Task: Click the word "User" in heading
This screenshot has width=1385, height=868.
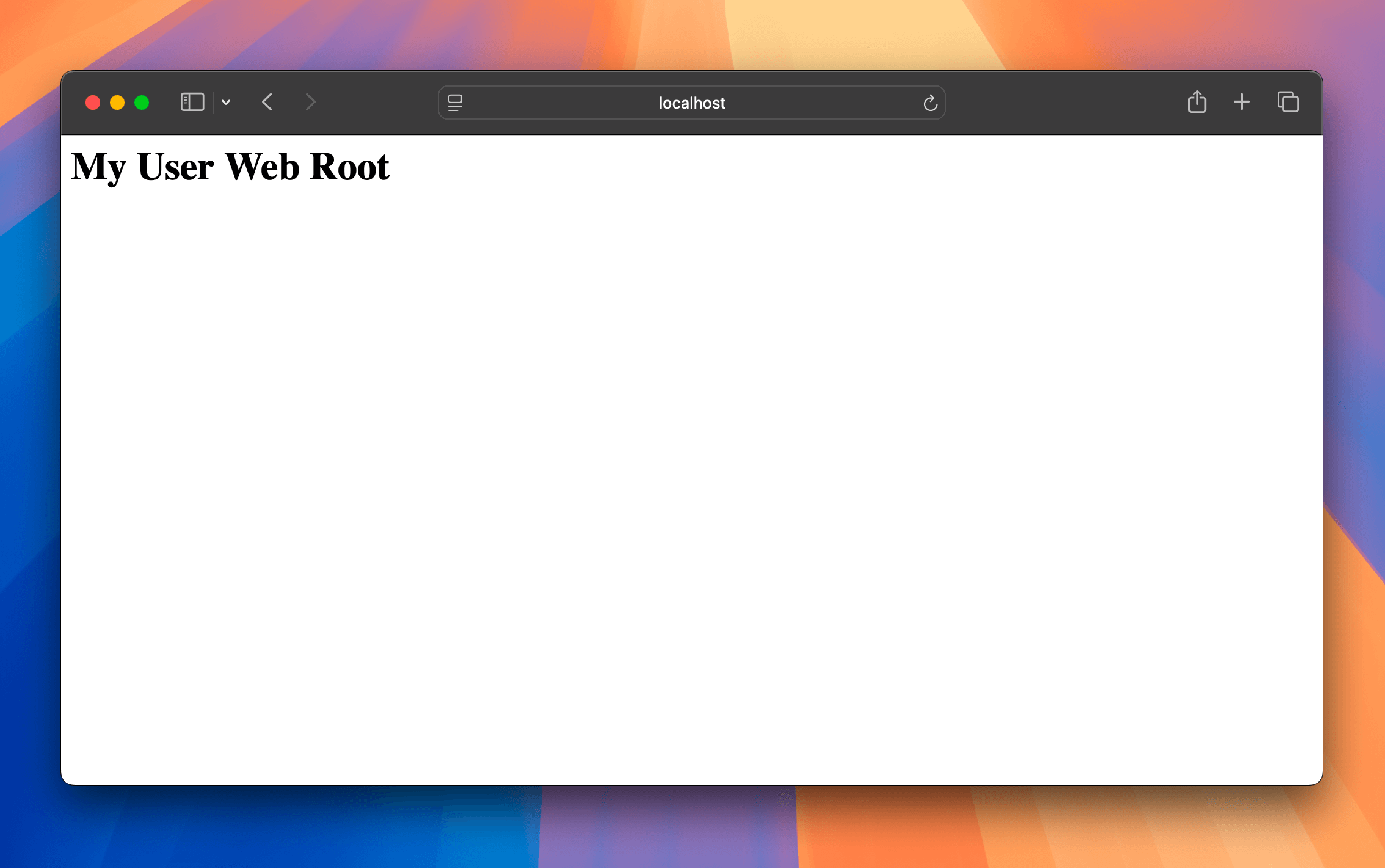Action: click(x=175, y=167)
